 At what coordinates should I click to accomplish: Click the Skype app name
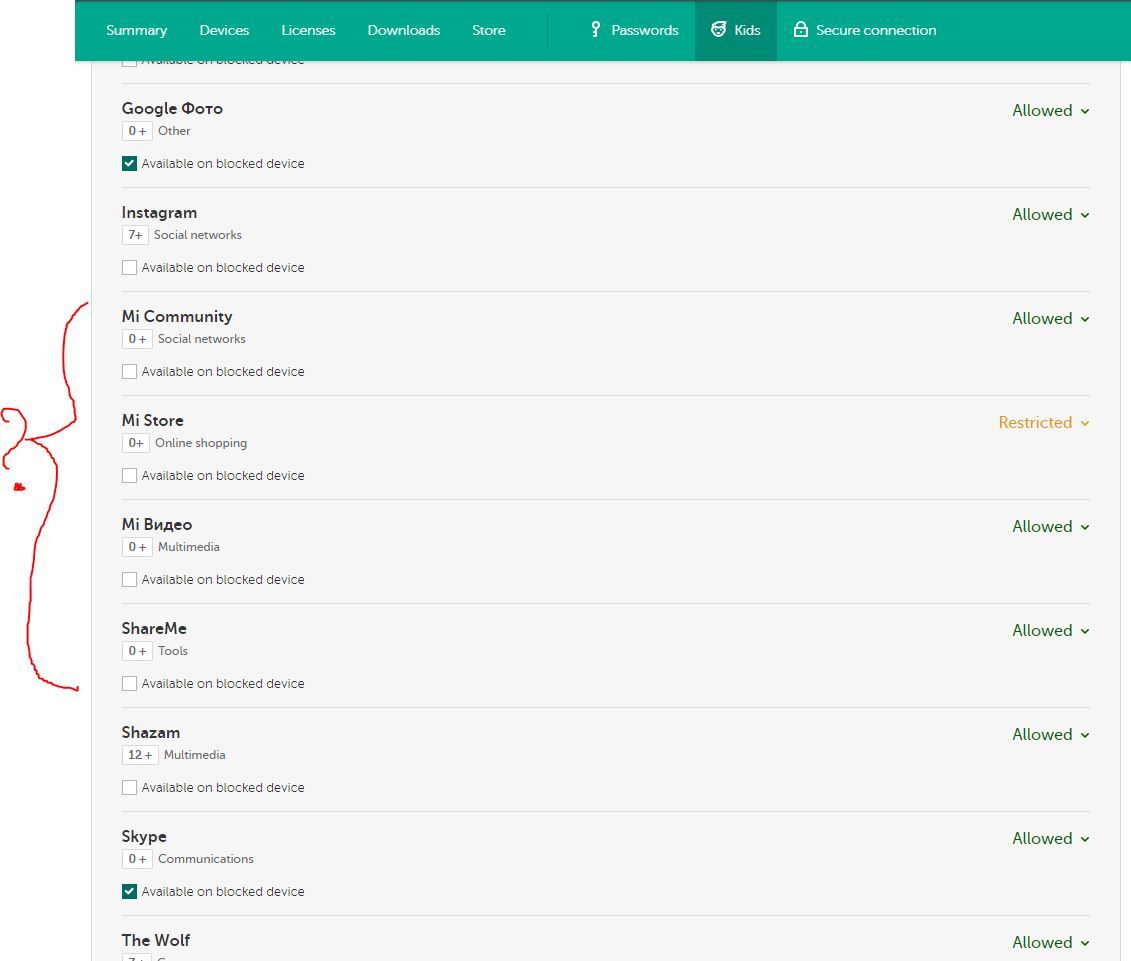pyautogui.click(x=144, y=836)
